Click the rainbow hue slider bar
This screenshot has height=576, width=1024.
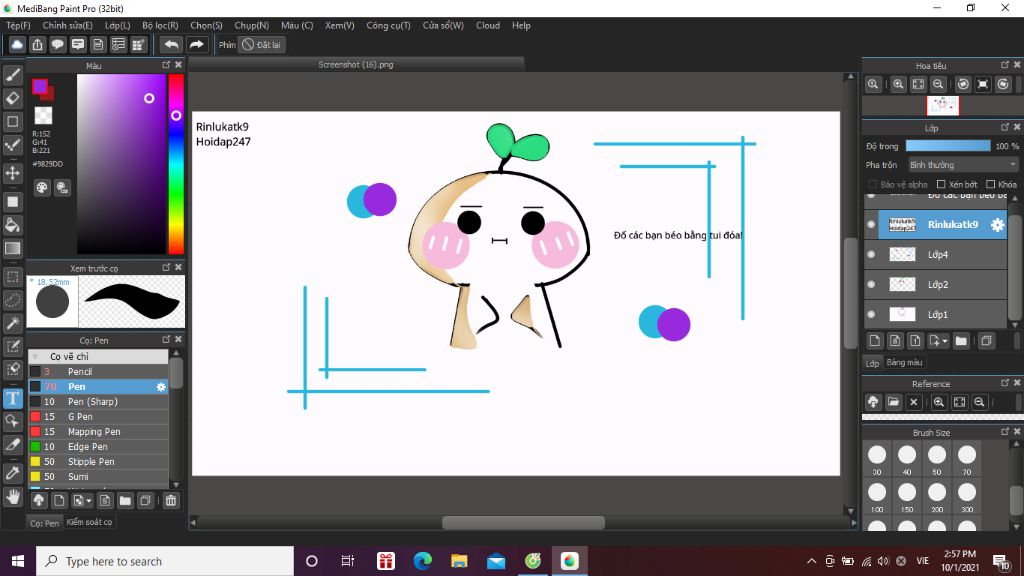176,163
